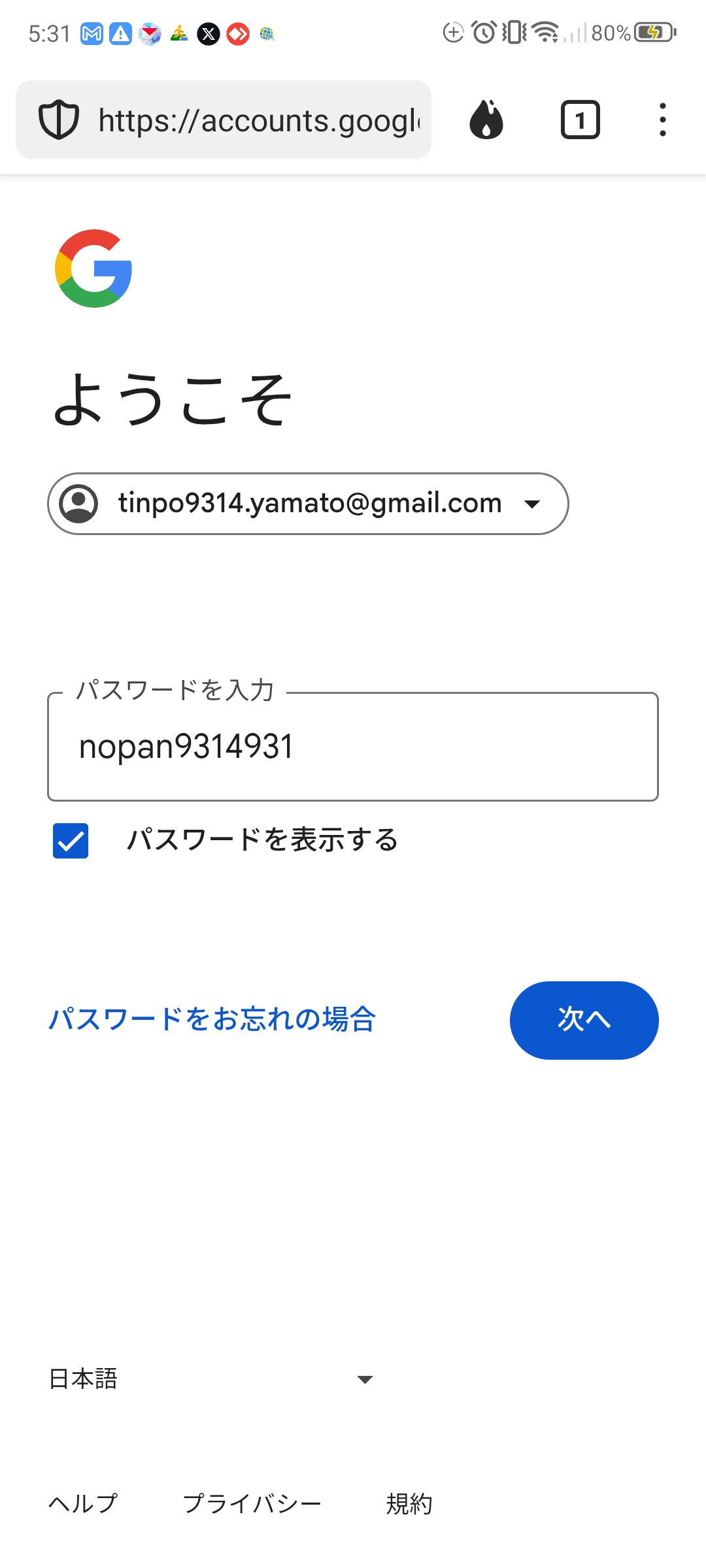Tap the address bar to edit the URL

coord(261,120)
